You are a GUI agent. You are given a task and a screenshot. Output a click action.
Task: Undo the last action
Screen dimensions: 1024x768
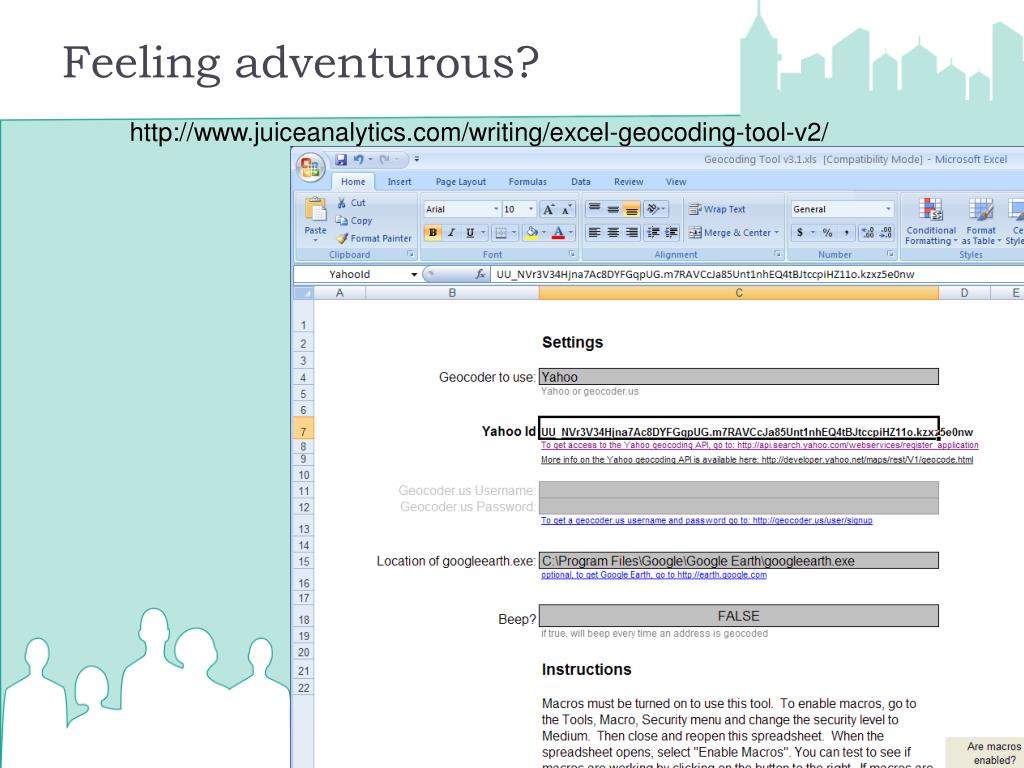pyautogui.click(x=359, y=159)
